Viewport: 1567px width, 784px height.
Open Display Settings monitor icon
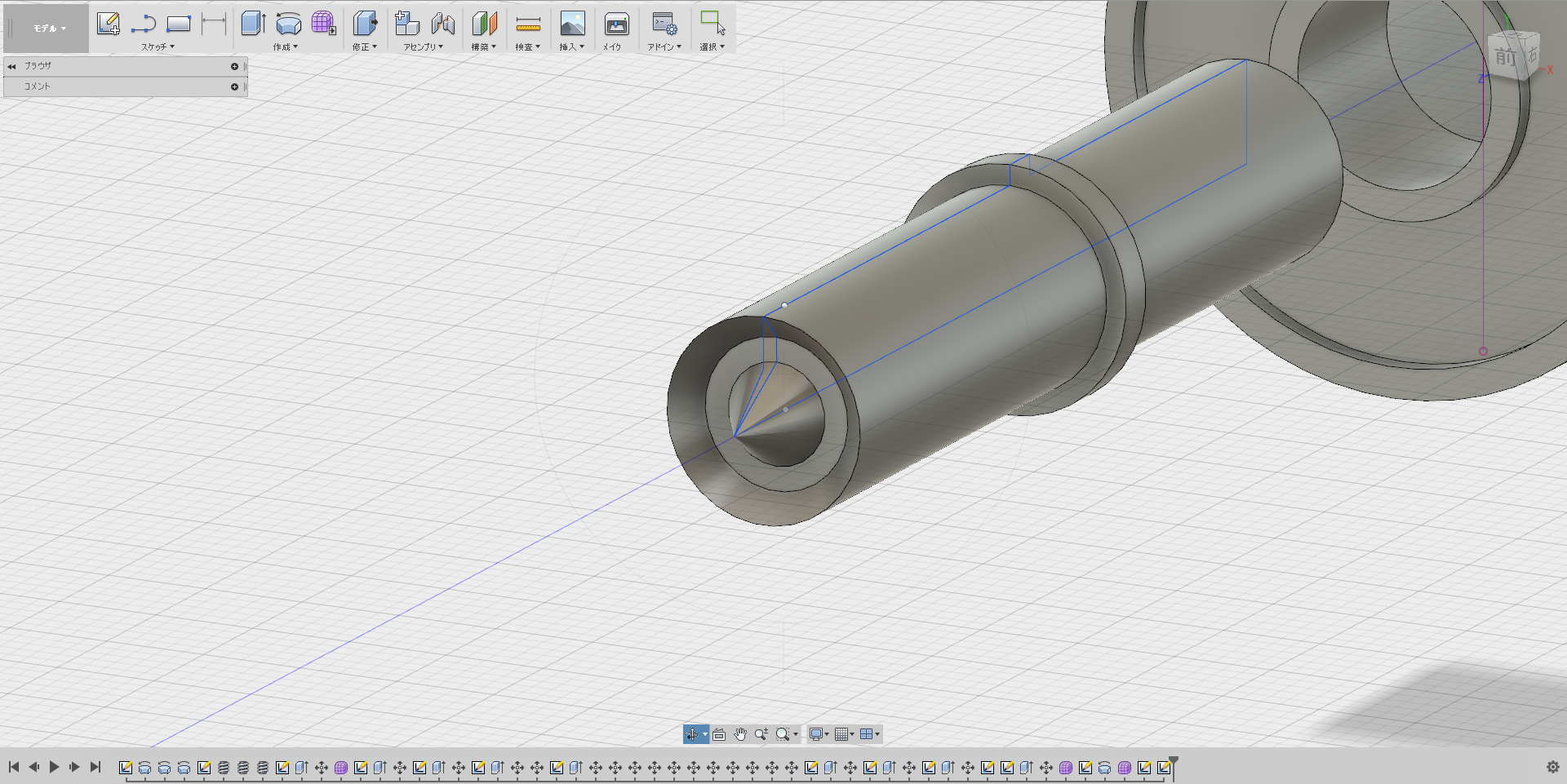tap(815, 734)
